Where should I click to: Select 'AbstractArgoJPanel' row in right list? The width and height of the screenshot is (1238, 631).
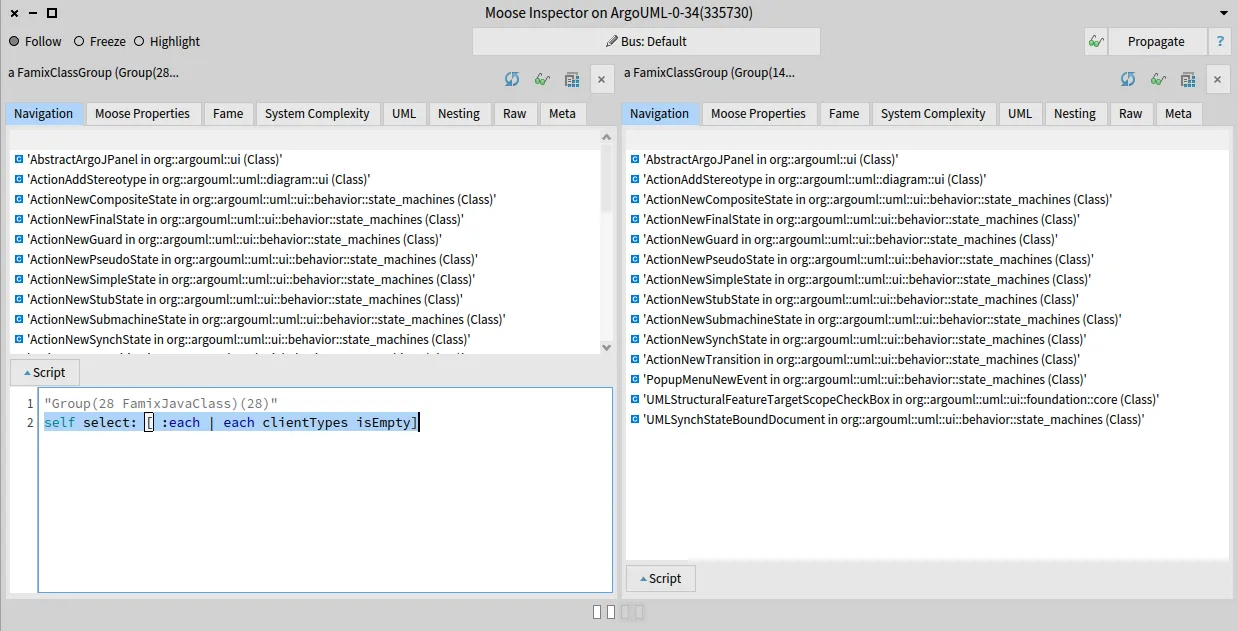[926, 159]
